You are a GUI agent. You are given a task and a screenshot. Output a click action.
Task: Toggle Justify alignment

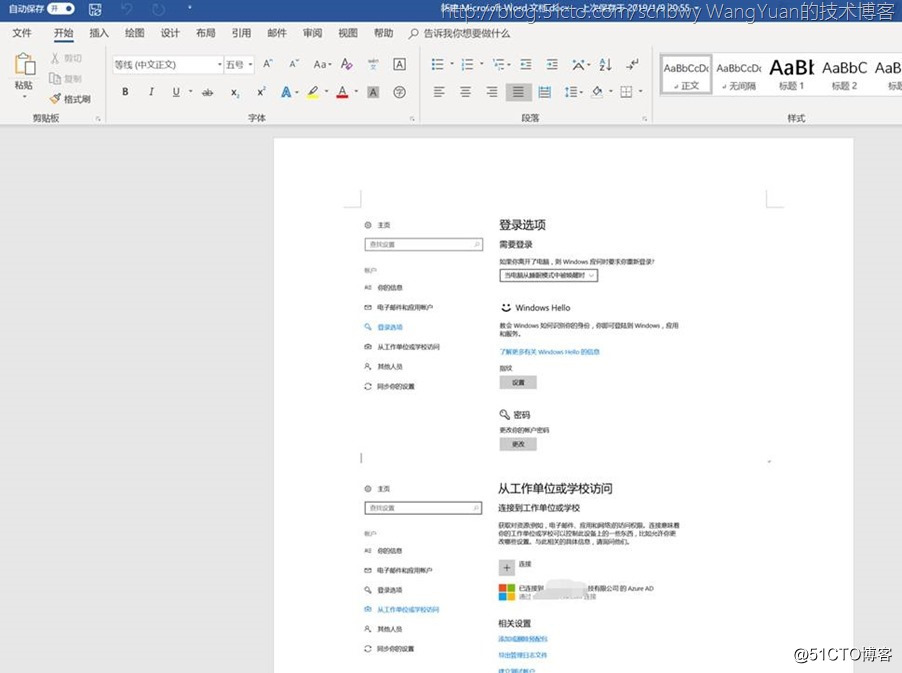point(518,92)
